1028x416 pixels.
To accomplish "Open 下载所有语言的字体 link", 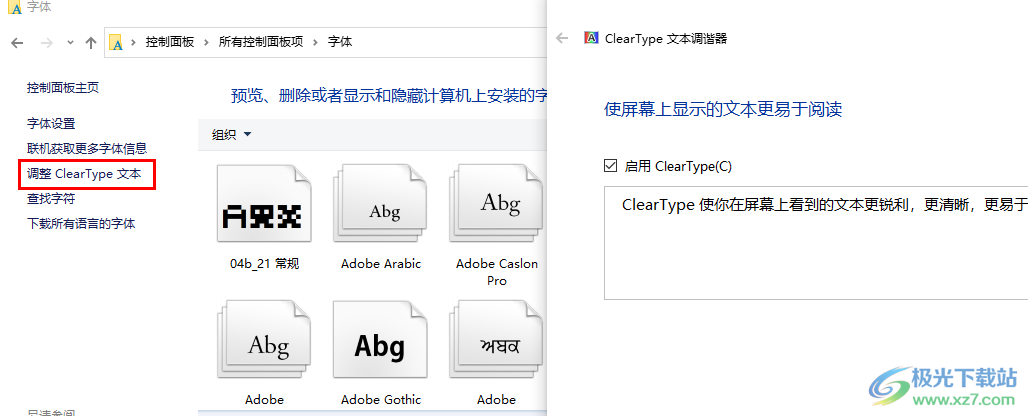I will [81, 223].
